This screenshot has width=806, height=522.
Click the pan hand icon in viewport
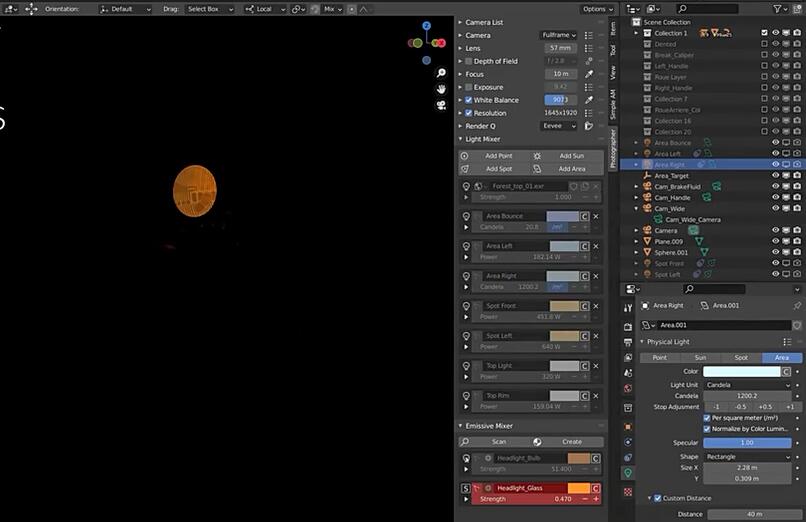tap(441, 89)
